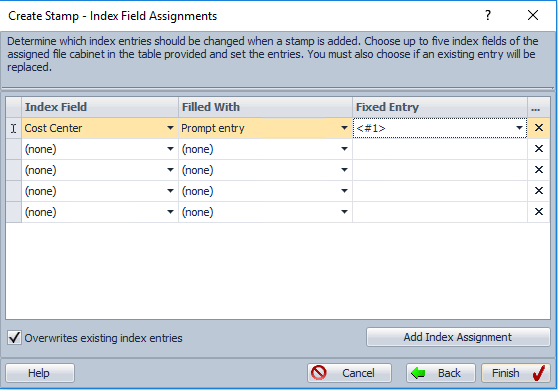Open the <#1> Fixed Entry dropdown
This screenshot has height=390, width=558.
pos(519,128)
